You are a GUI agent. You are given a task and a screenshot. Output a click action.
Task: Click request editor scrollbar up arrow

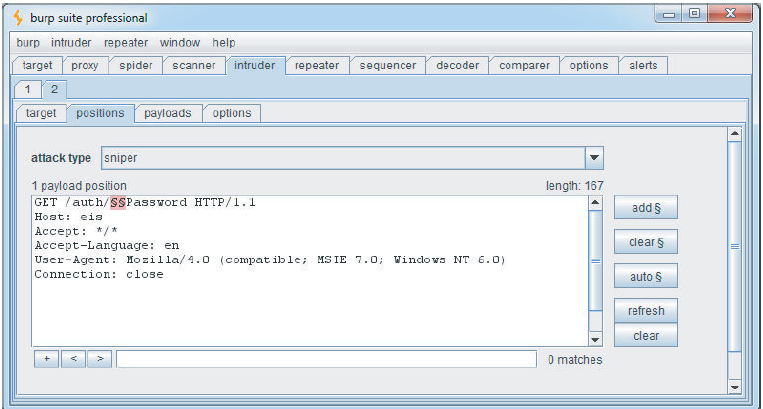click(x=595, y=202)
